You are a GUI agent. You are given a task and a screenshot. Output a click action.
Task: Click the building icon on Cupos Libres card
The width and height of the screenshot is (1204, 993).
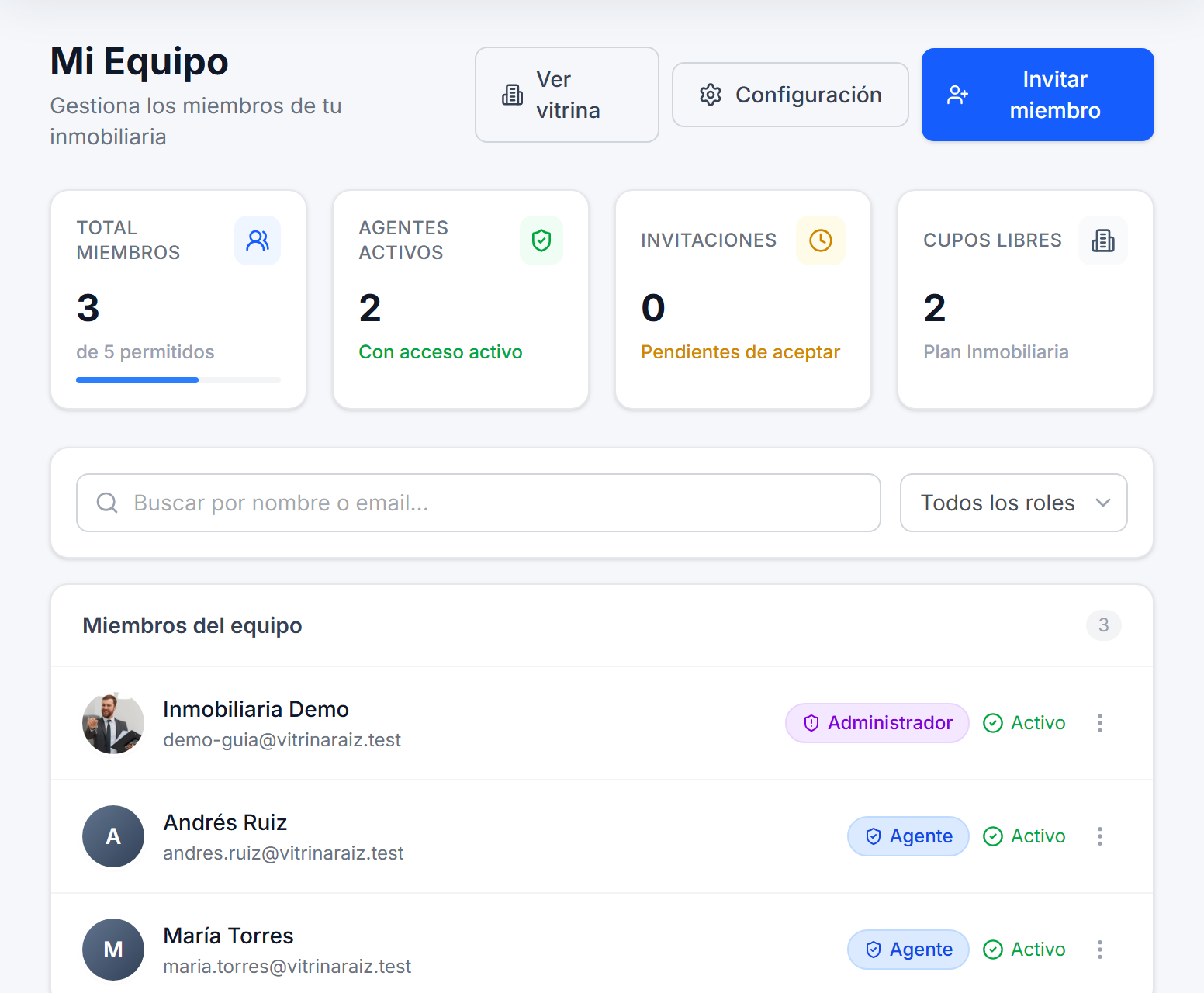click(1103, 240)
